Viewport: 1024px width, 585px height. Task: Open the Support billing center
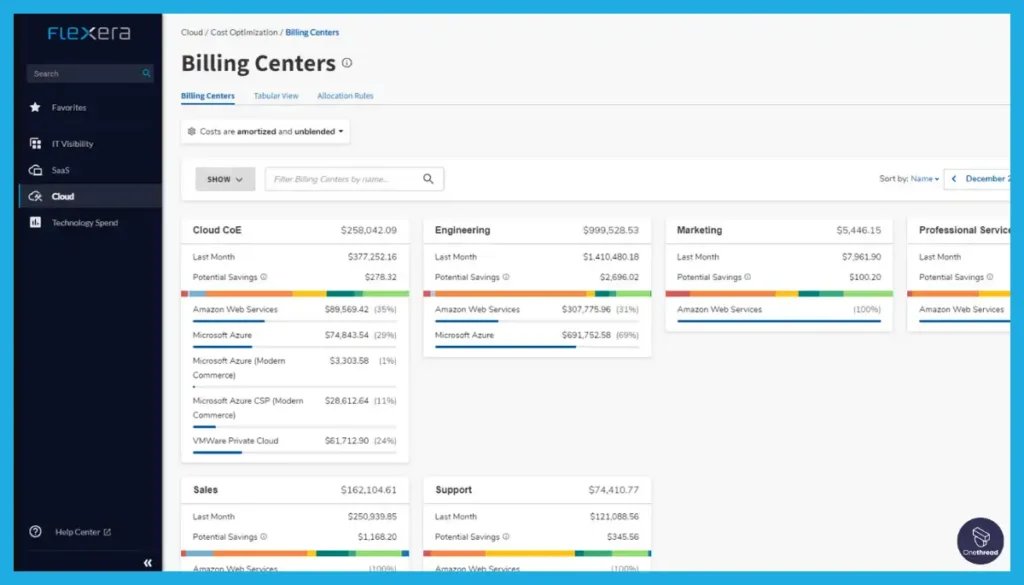[x=453, y=490]
